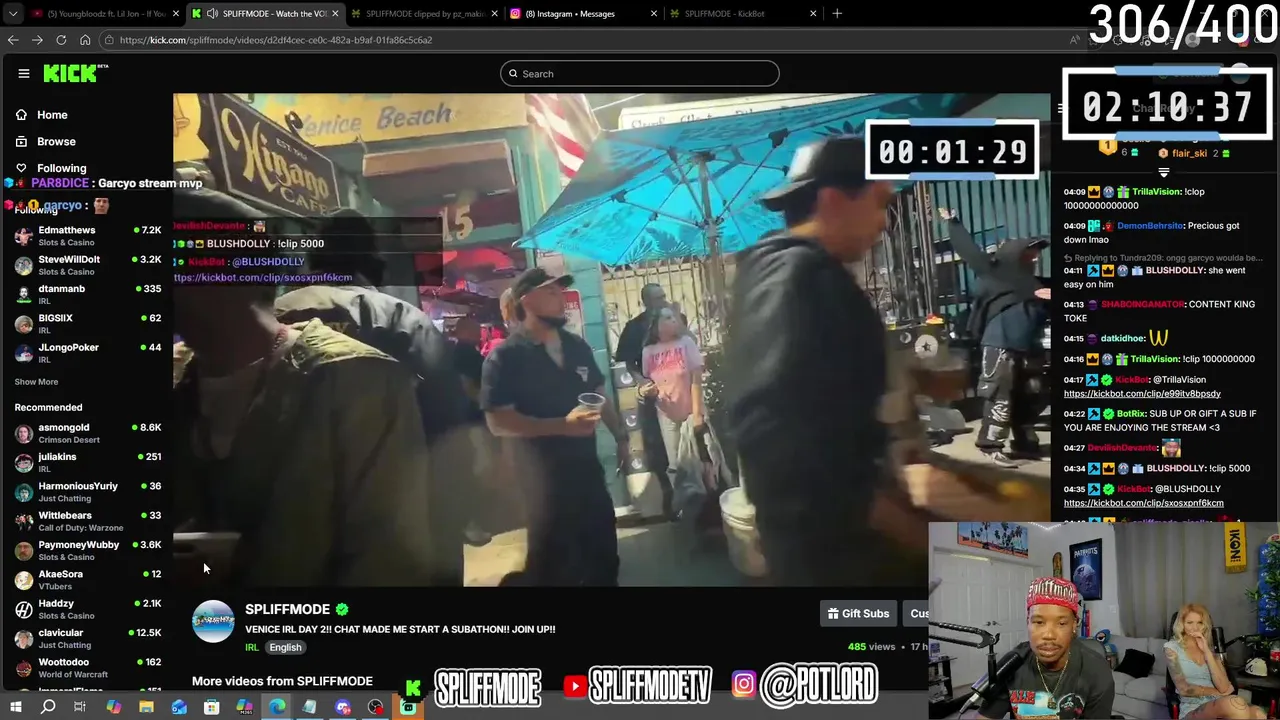Close the Instagram Messages tab
Screen dimensions: 1280x720
[654, 13]
